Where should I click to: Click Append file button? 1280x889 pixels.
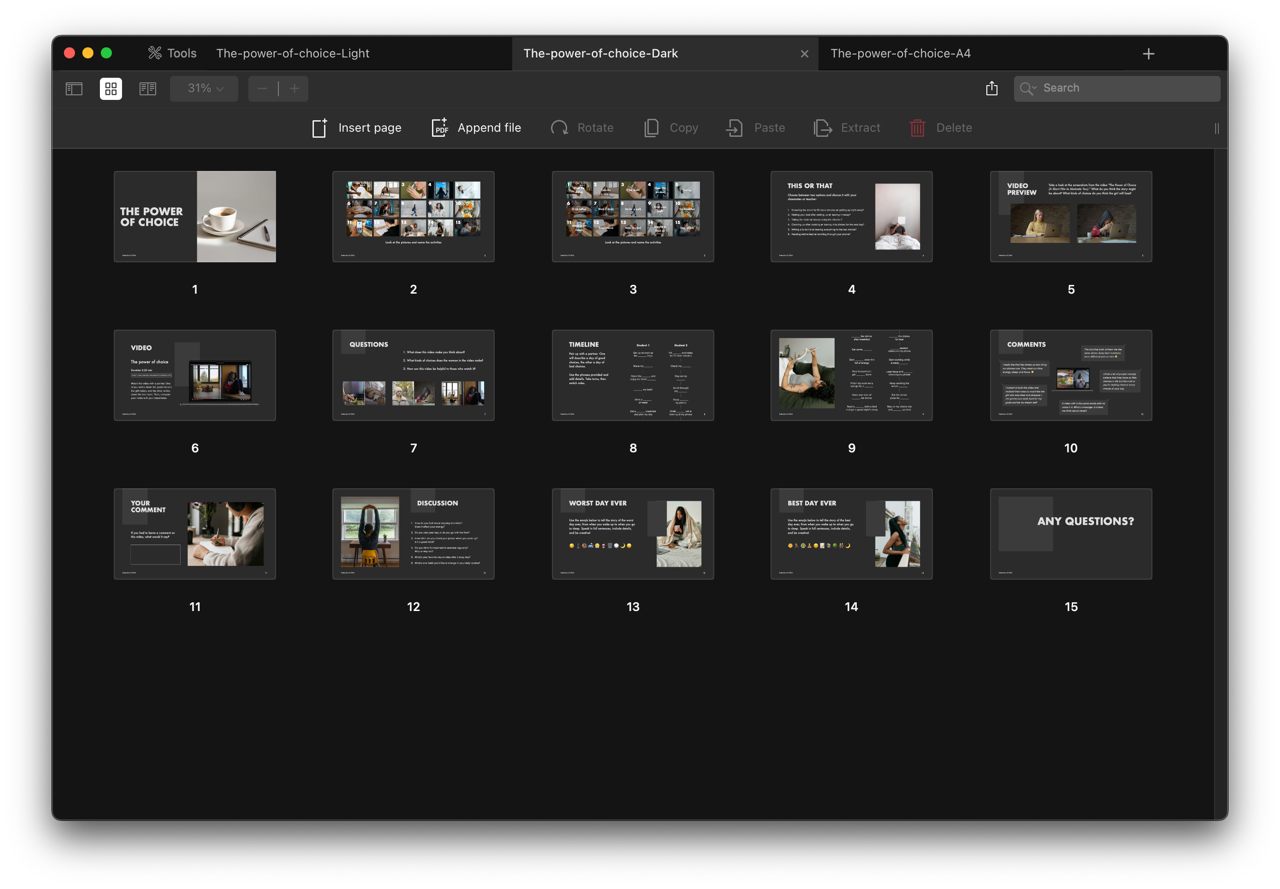[476, 128]
